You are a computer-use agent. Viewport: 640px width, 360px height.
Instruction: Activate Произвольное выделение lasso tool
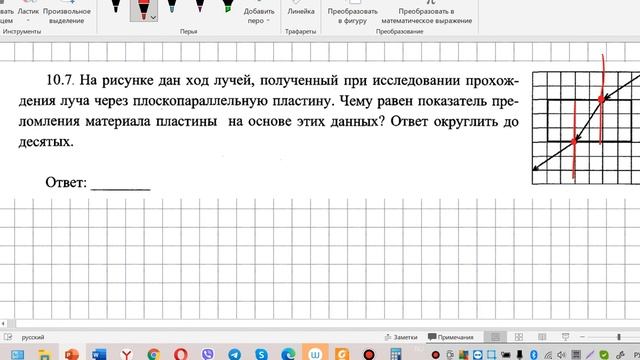[x=67, y=16]
